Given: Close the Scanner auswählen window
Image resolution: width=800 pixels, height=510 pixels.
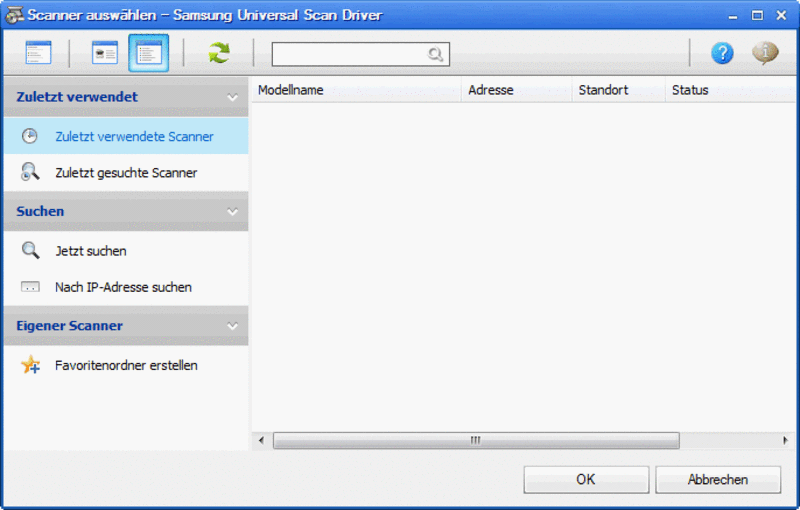Looking at the screenshot, I should point(781,15).
